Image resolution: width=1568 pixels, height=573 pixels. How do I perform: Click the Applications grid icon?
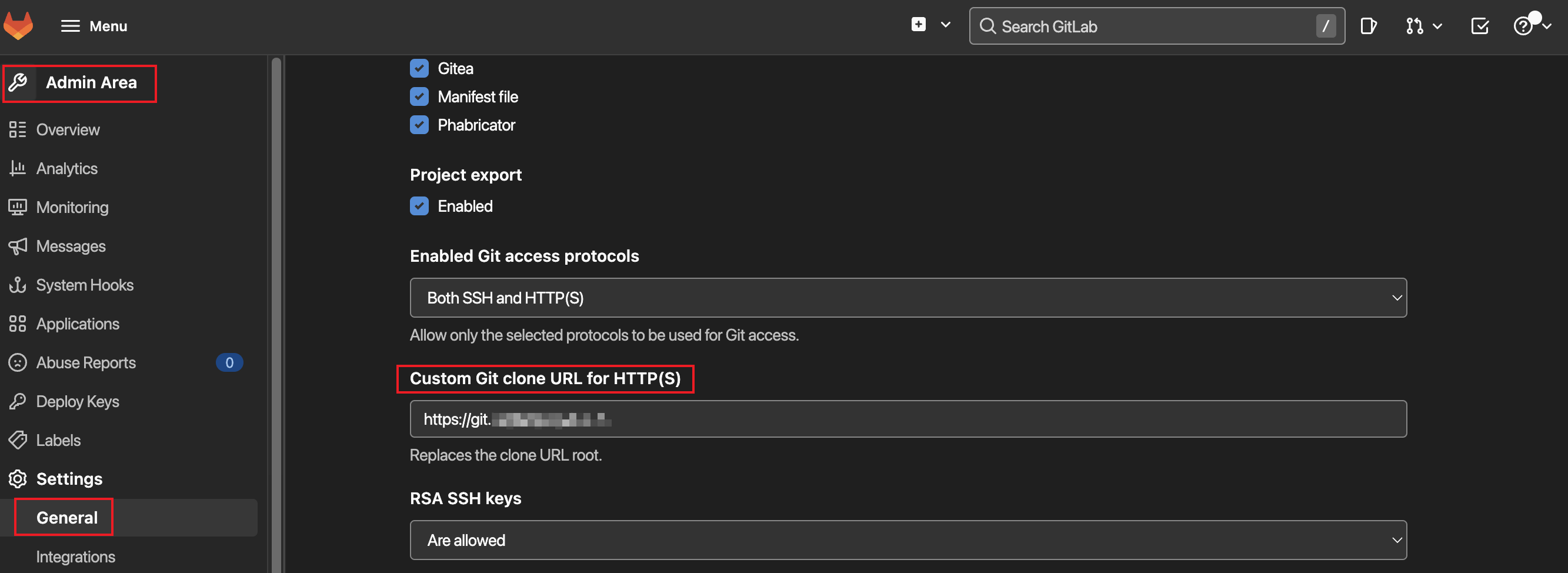18,324
